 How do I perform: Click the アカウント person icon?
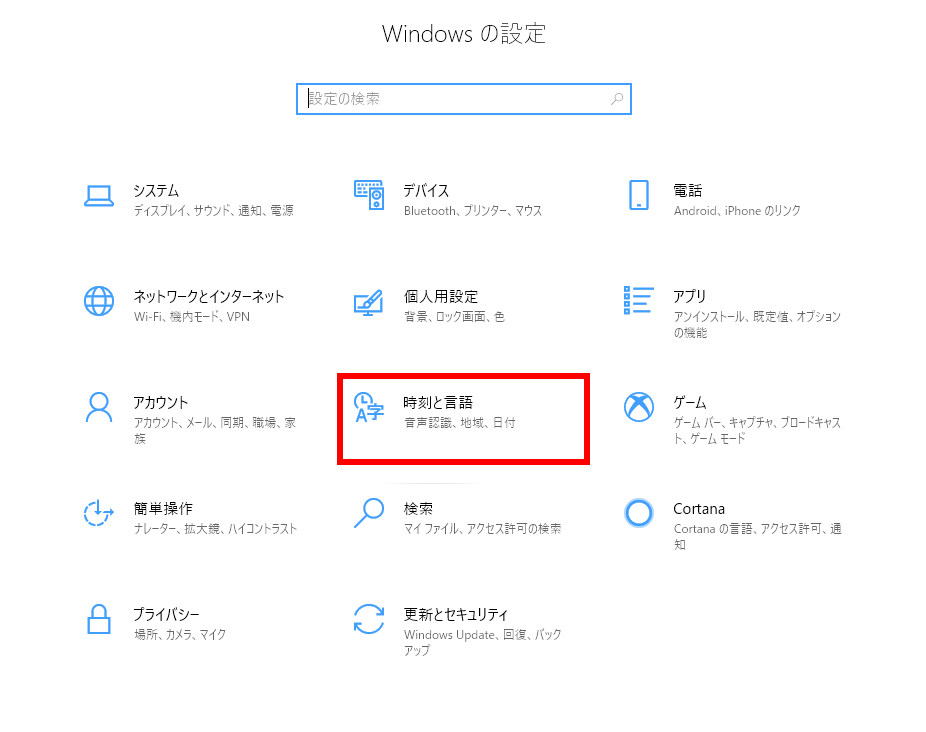[99, 407]
